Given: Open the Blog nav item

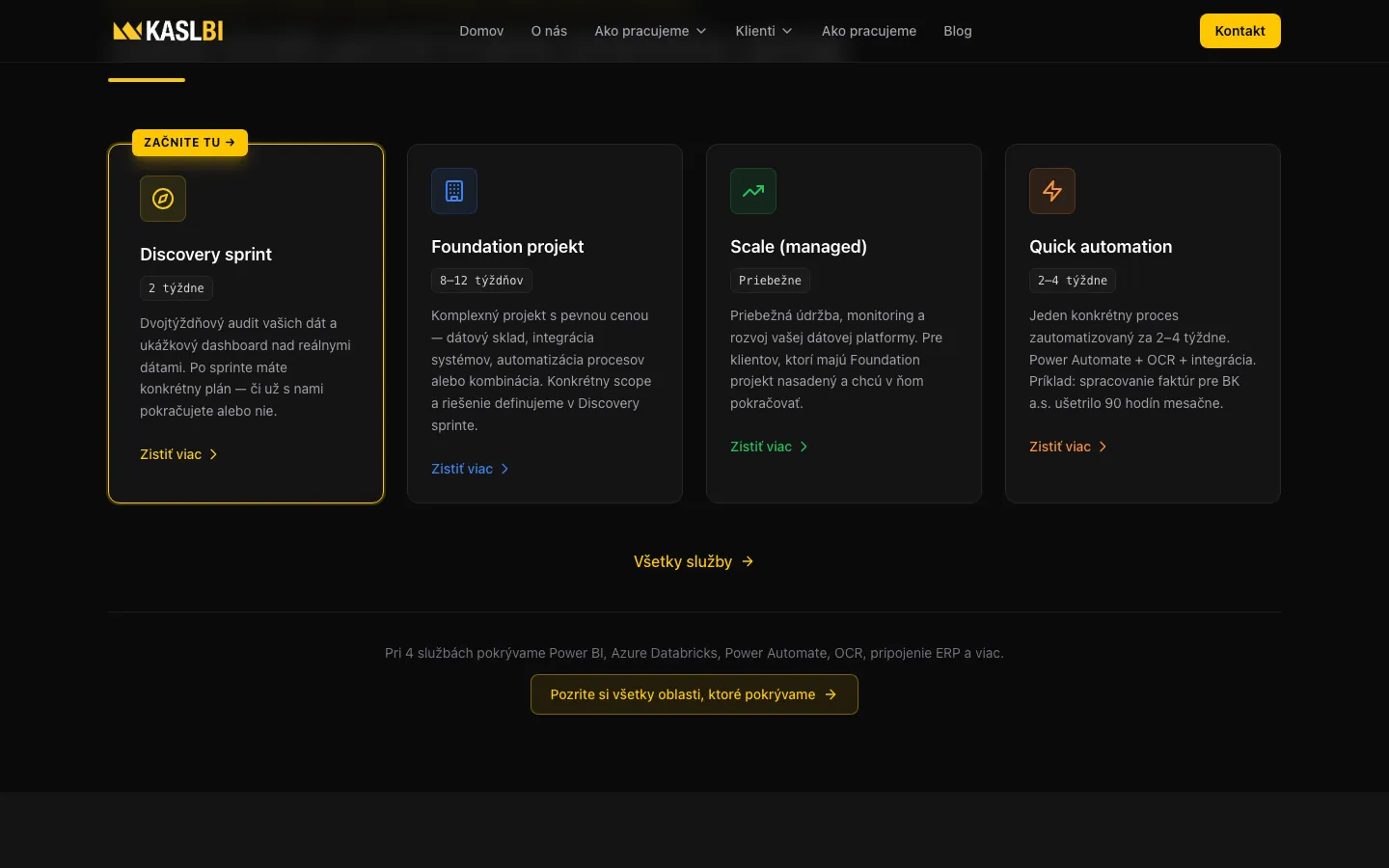Looking at the screenshot, I should pos(958,31).
